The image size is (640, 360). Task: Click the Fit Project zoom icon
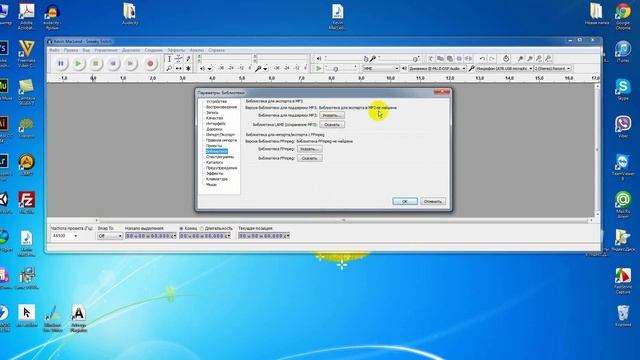[x=548, y=59]
